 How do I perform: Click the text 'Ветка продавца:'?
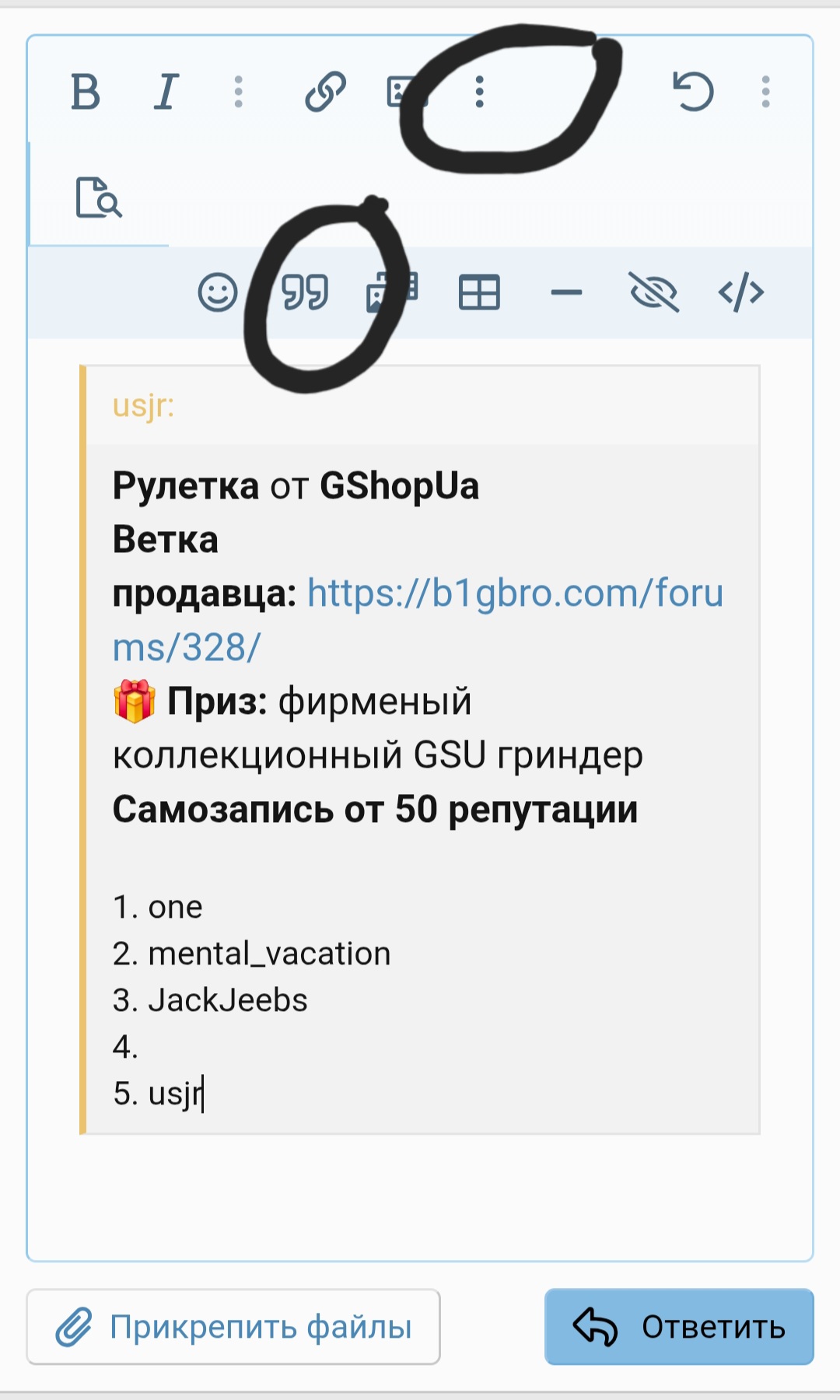(x=204, y=566)
